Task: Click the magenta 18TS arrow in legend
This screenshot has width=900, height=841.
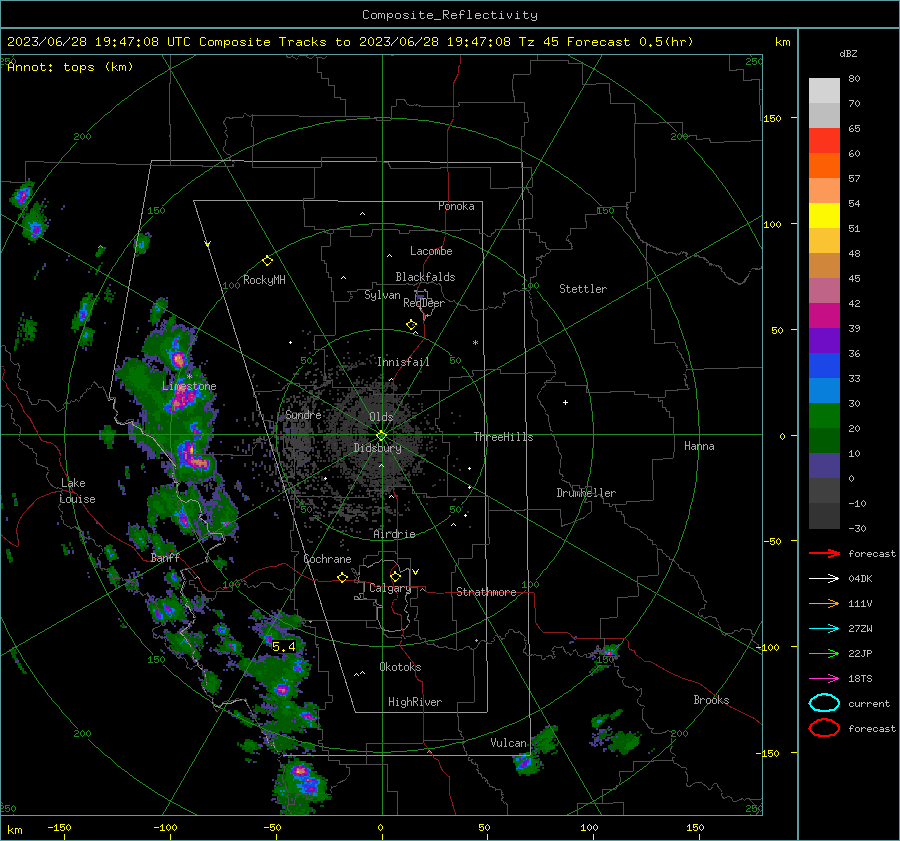Action: click(x=824, y=679)
